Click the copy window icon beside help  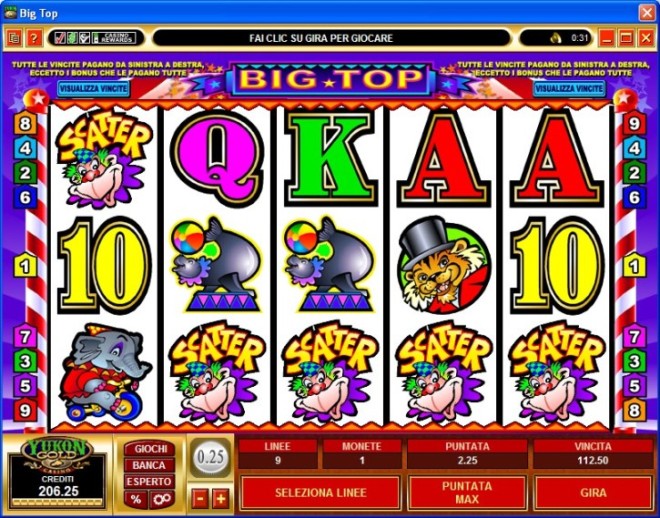coord(14,38)
